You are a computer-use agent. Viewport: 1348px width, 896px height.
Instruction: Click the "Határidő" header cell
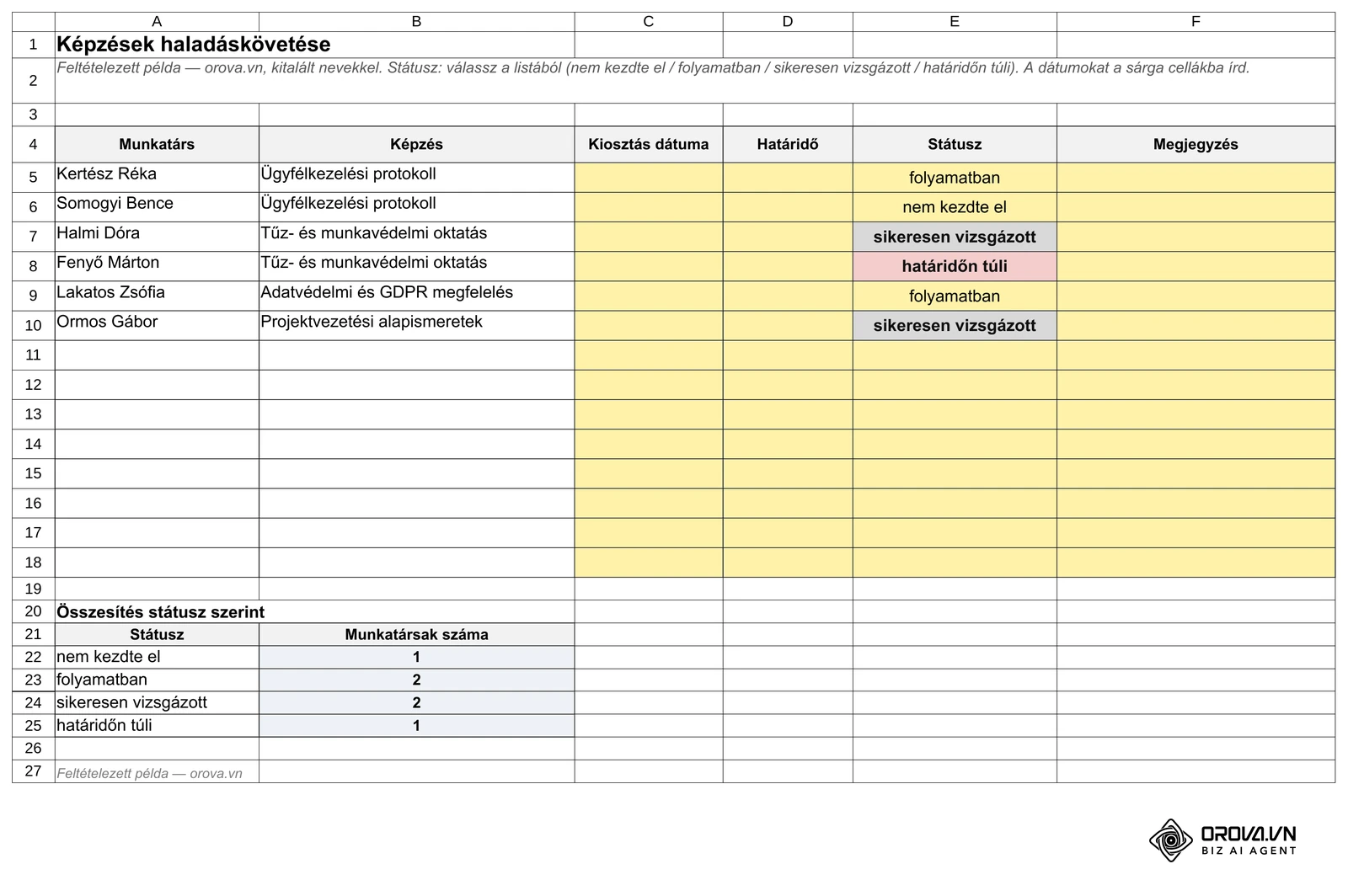click(x=788, y=144)
